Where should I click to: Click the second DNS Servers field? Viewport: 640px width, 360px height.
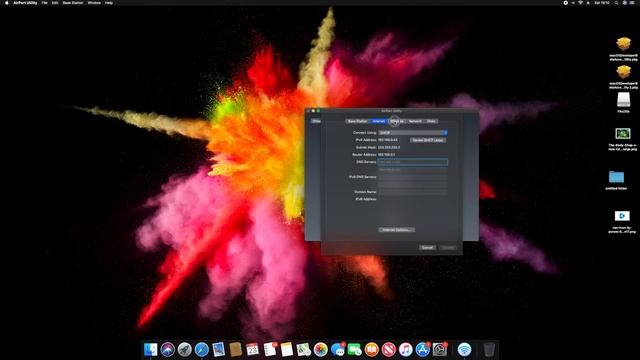point(413,169)
